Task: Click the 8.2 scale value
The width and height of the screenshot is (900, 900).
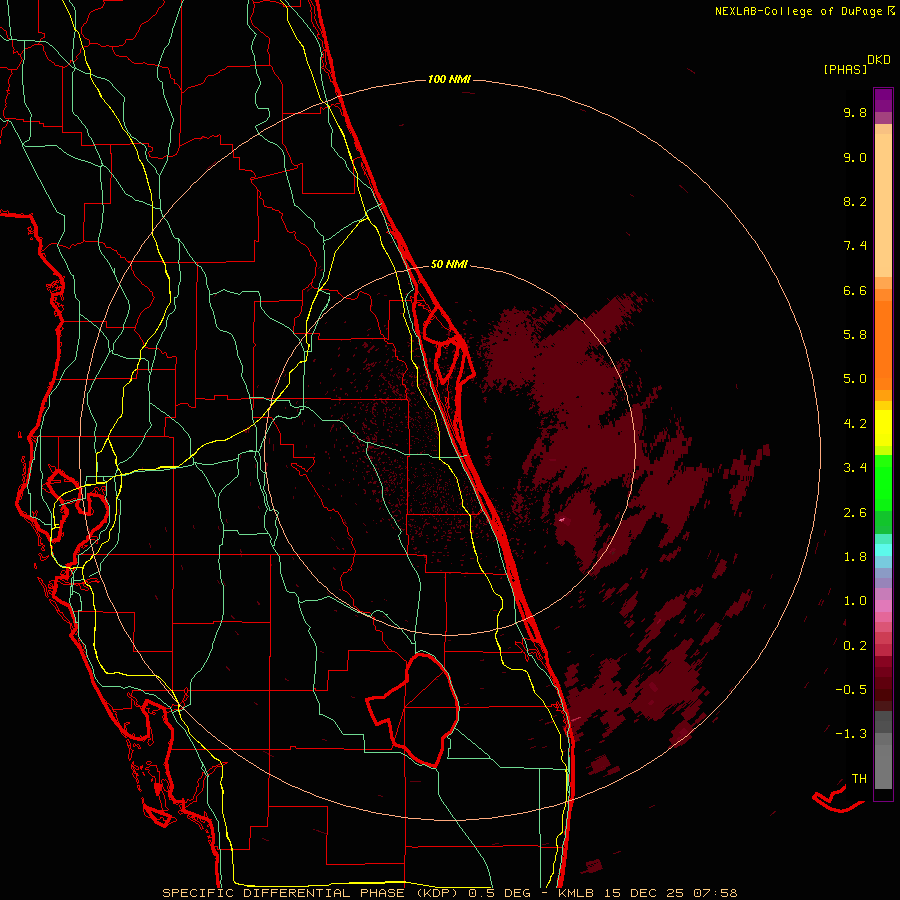Action: [855, 201]
